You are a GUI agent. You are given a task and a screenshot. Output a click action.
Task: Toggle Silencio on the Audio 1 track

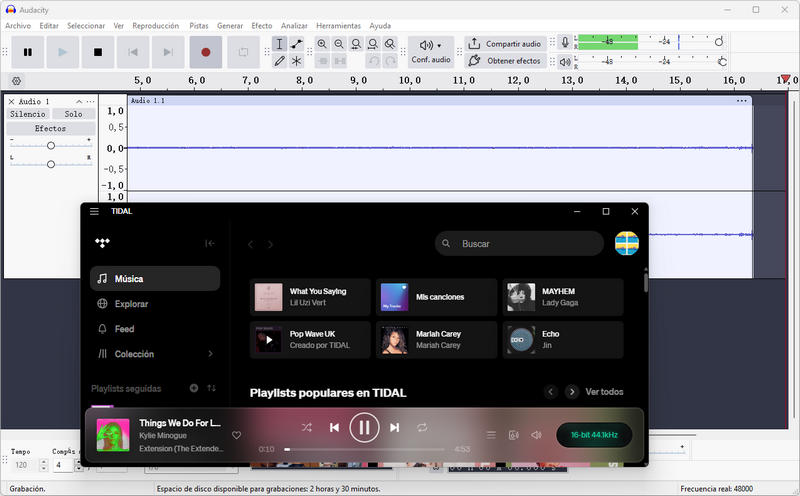(x=28, y=114)
